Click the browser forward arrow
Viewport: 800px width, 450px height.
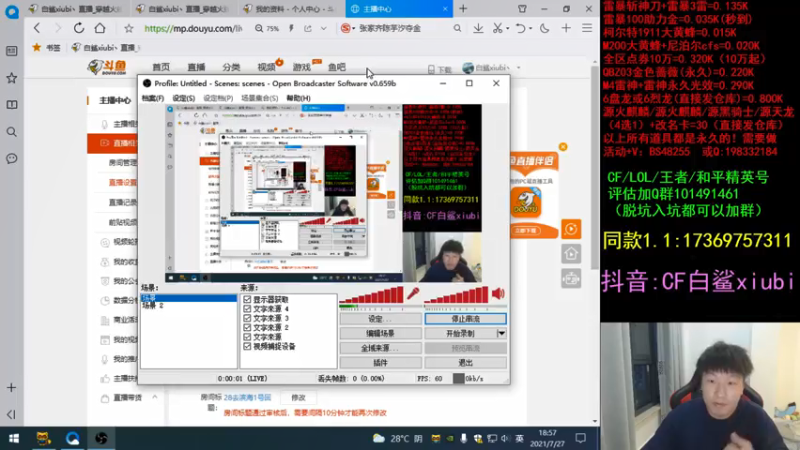(x=58, y=29)
